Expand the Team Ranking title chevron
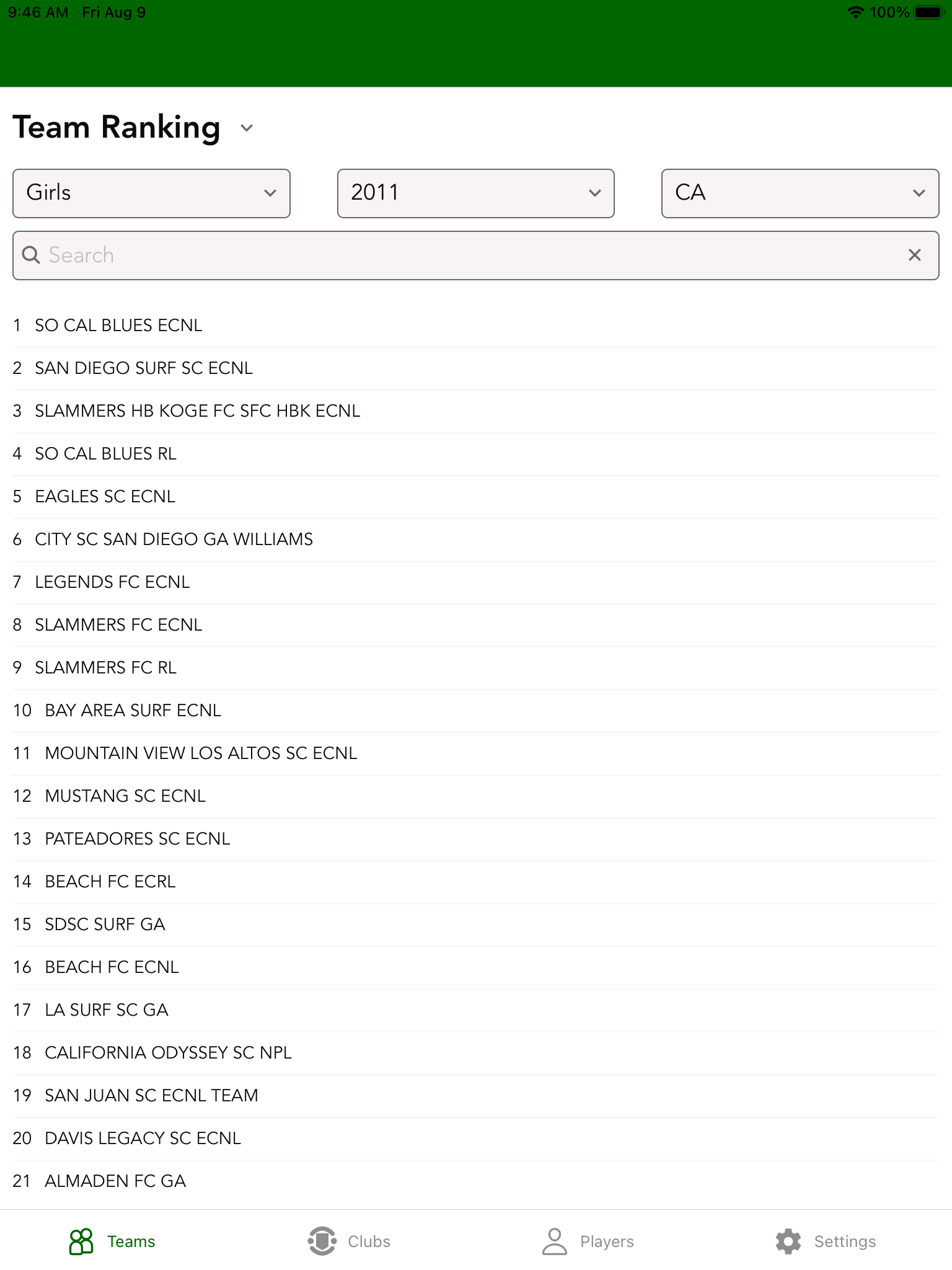Image resolution: width=952 pixels, height=1270 pixels. [247, 128]
